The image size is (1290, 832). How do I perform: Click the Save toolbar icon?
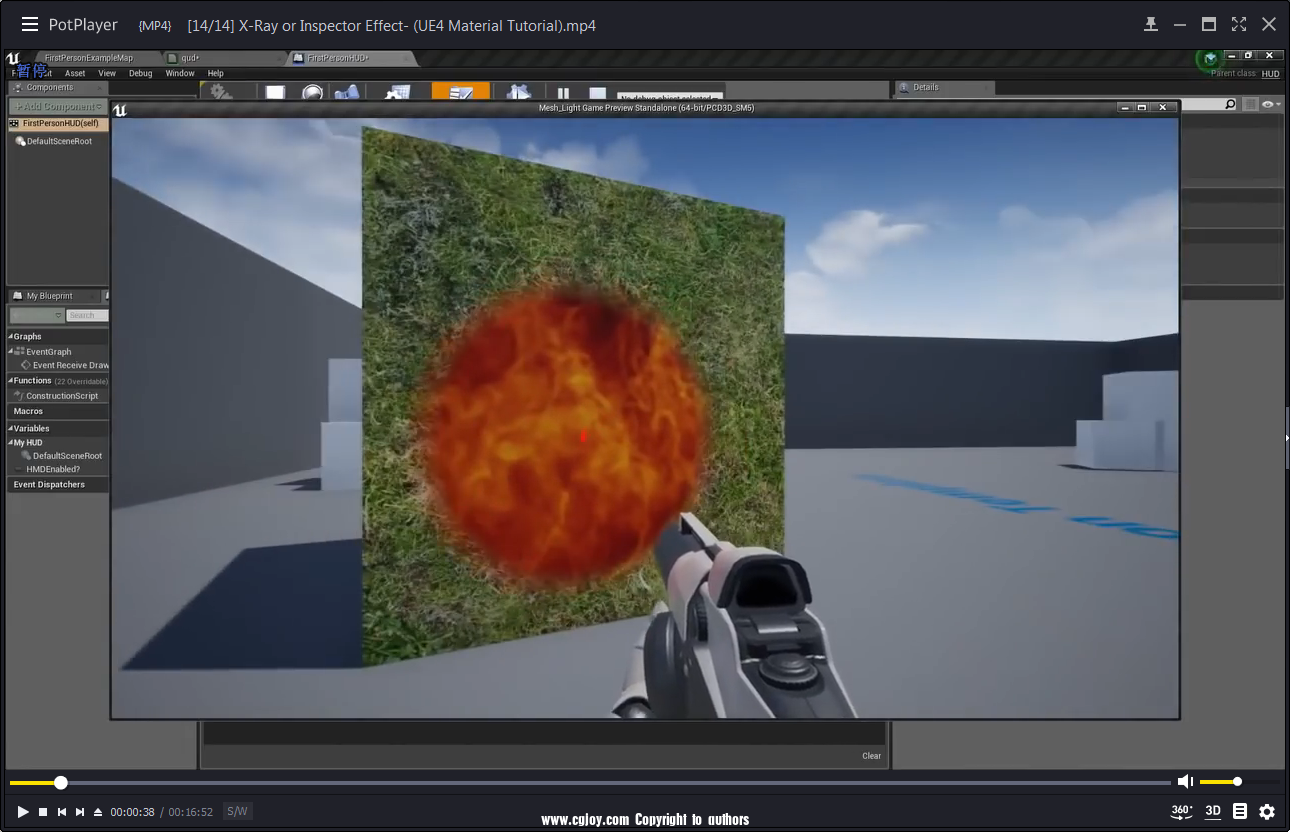point(275,92)
